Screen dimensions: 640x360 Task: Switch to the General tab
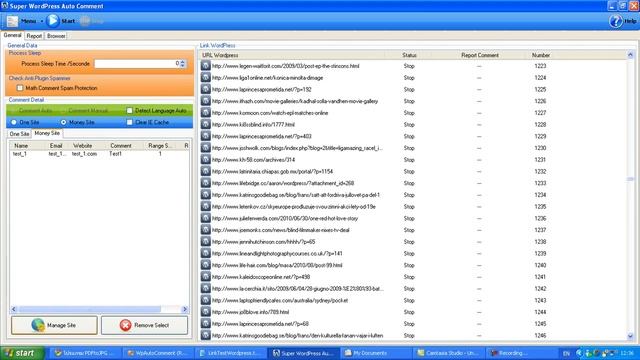pyautogui.click(x=13, y=36)
